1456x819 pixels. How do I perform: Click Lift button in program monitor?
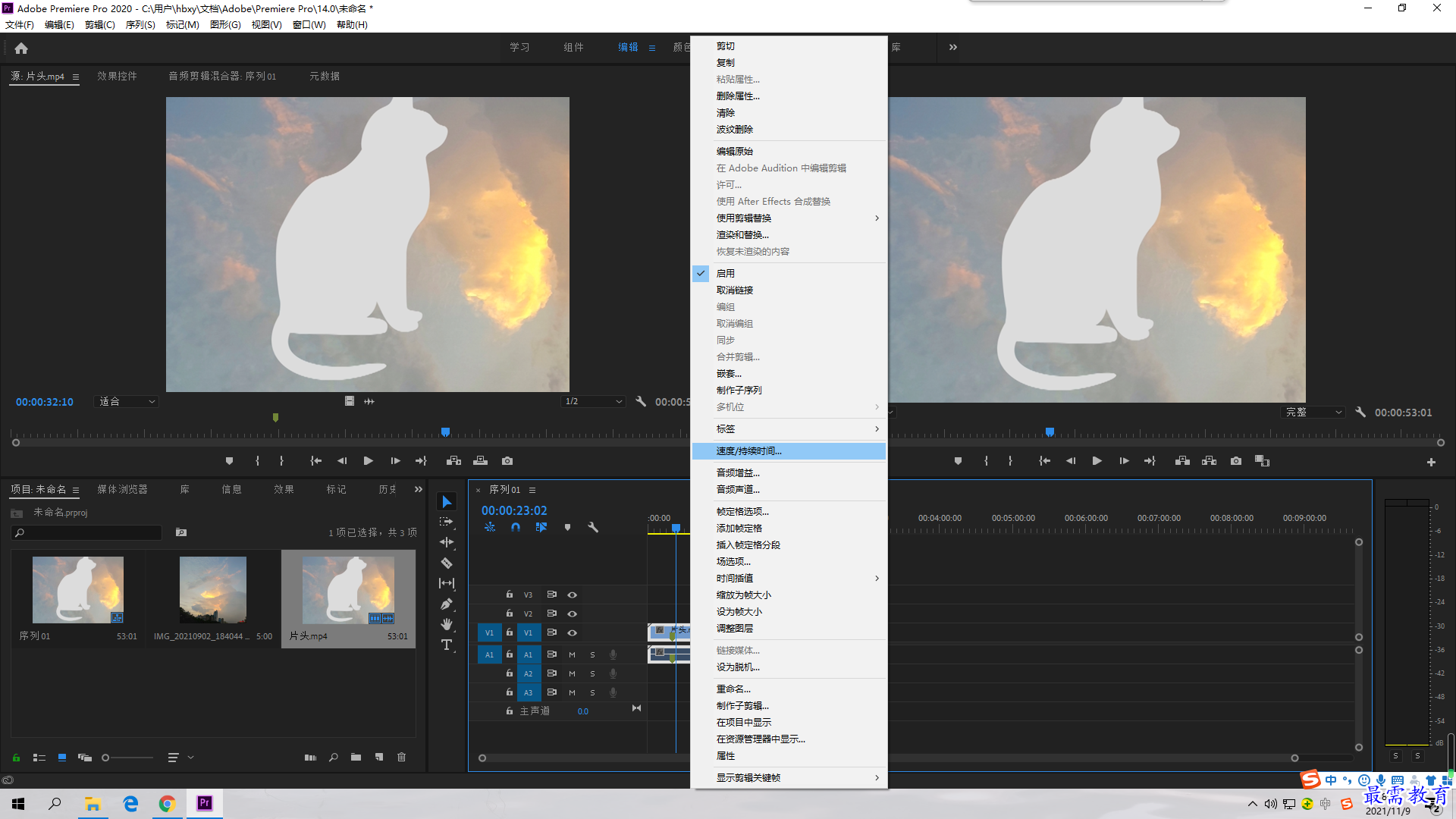(x=1182, y=461)
